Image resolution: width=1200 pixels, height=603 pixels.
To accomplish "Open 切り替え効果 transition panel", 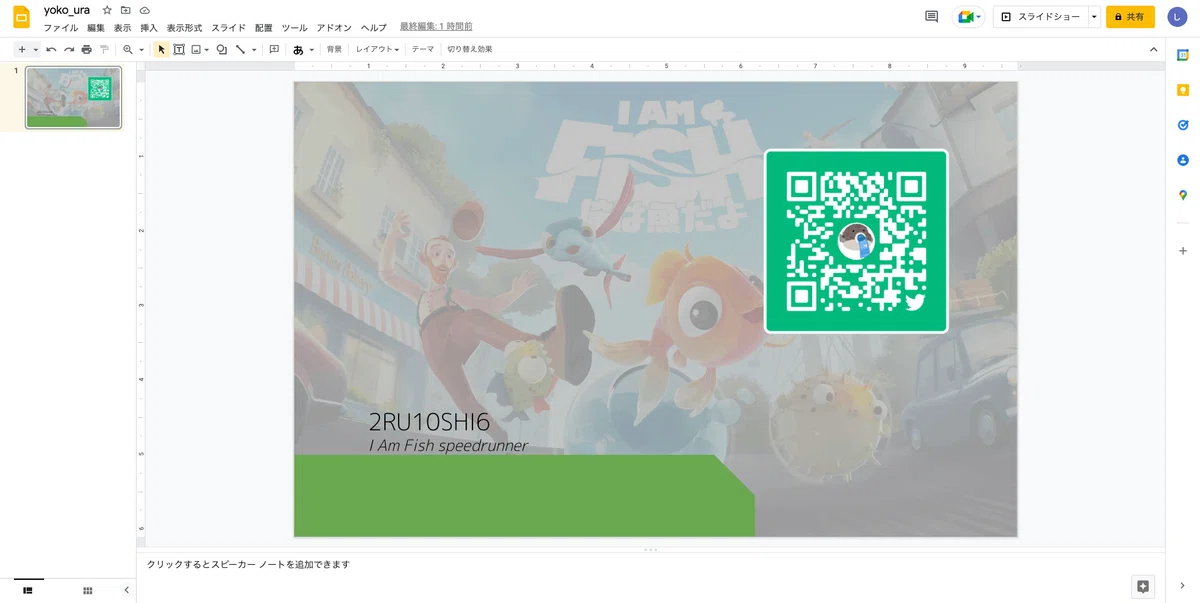I will coord(470,49).
